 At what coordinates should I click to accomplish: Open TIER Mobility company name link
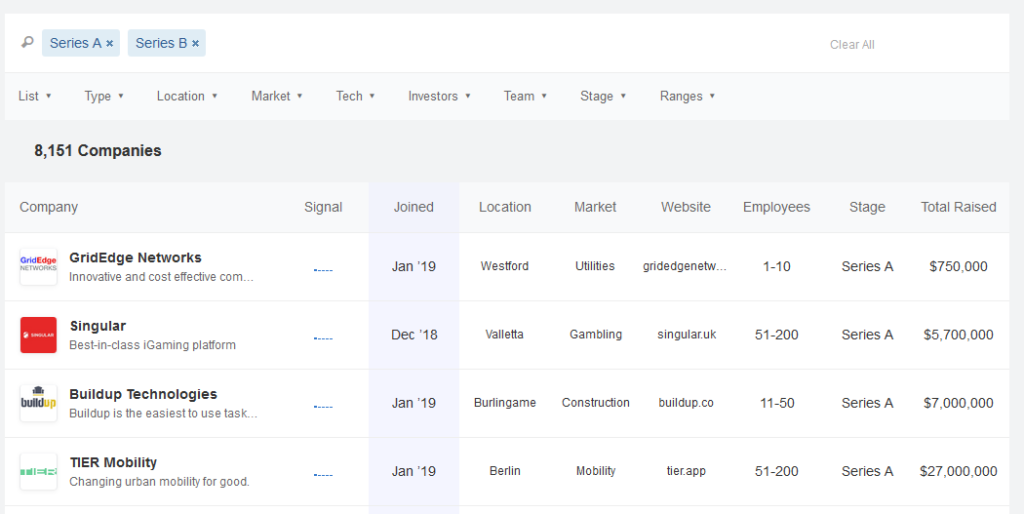(113, 462)
